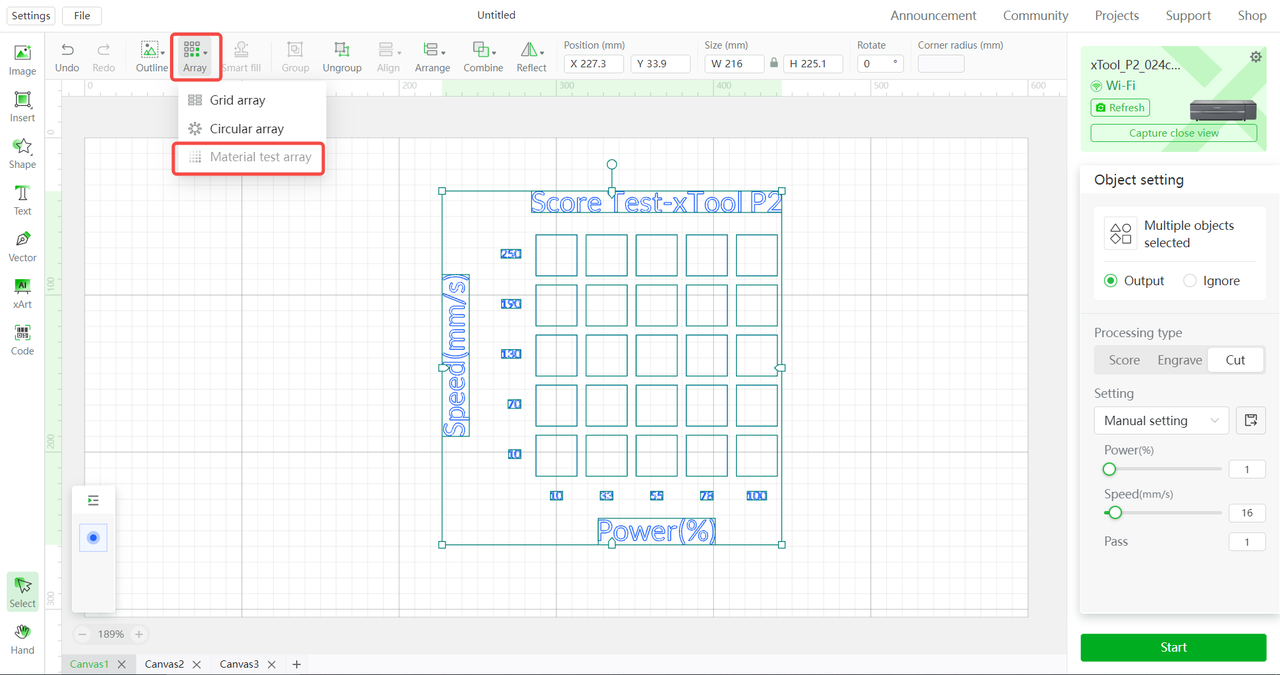Click the Power percentage input field
This screenshot has width=1280, height=675.
[1247, 470]
